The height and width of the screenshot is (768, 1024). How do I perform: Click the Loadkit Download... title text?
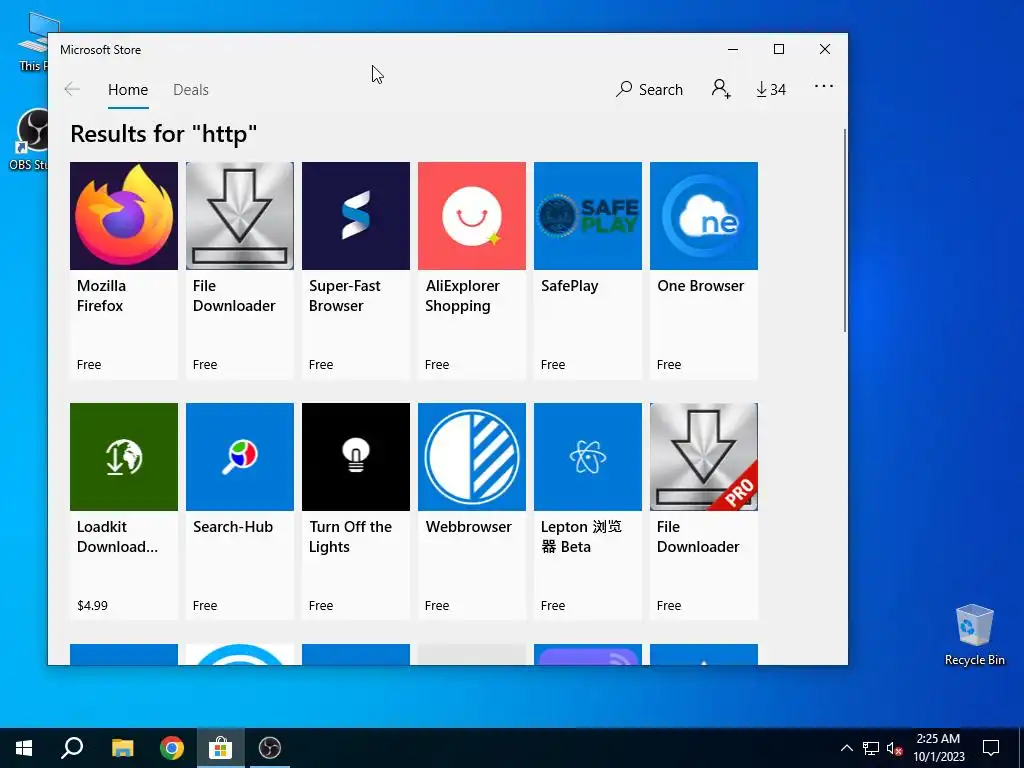pos(117,537)
